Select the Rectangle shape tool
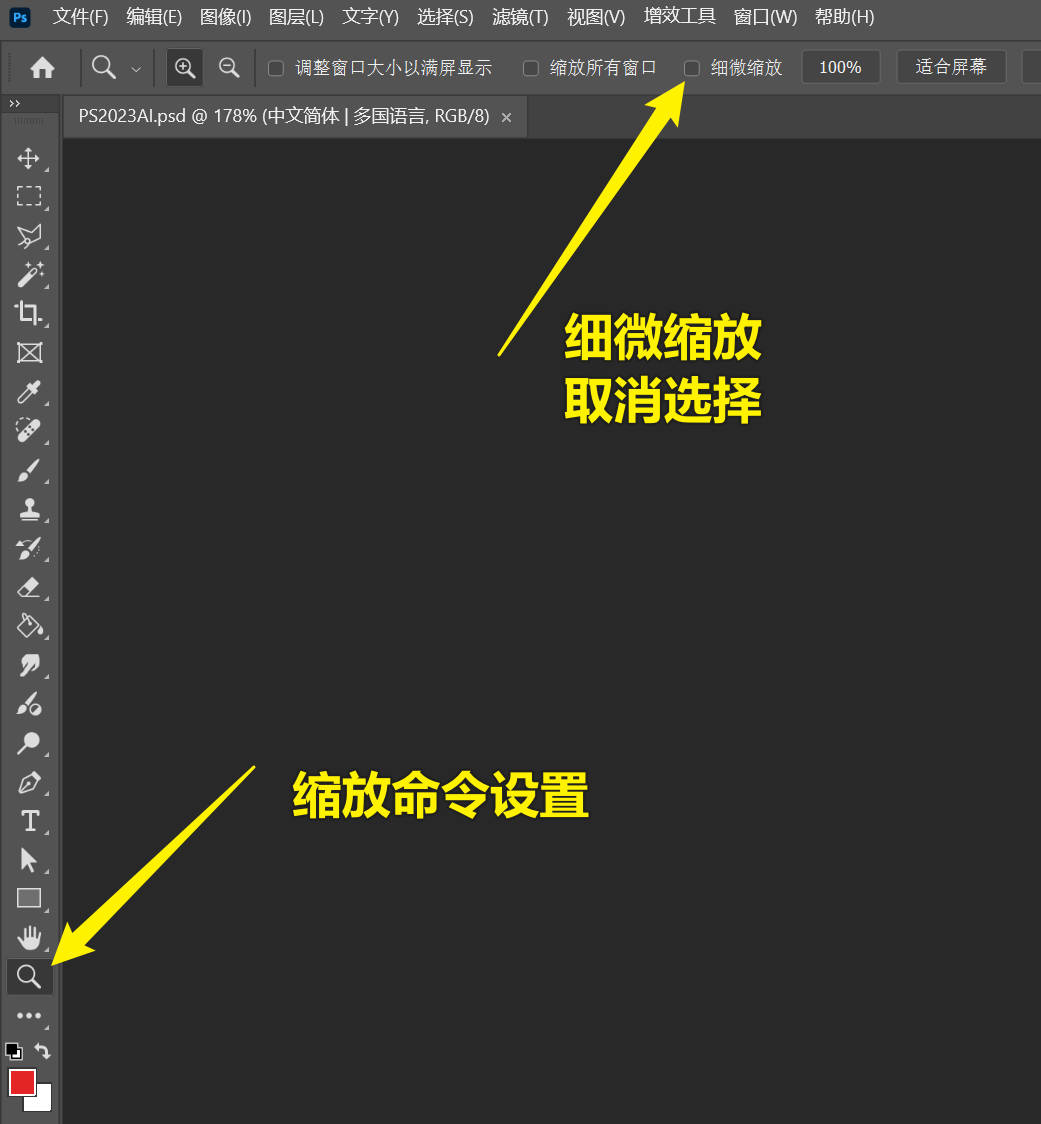The image size is (1041, 1124). tap(29, 898)
